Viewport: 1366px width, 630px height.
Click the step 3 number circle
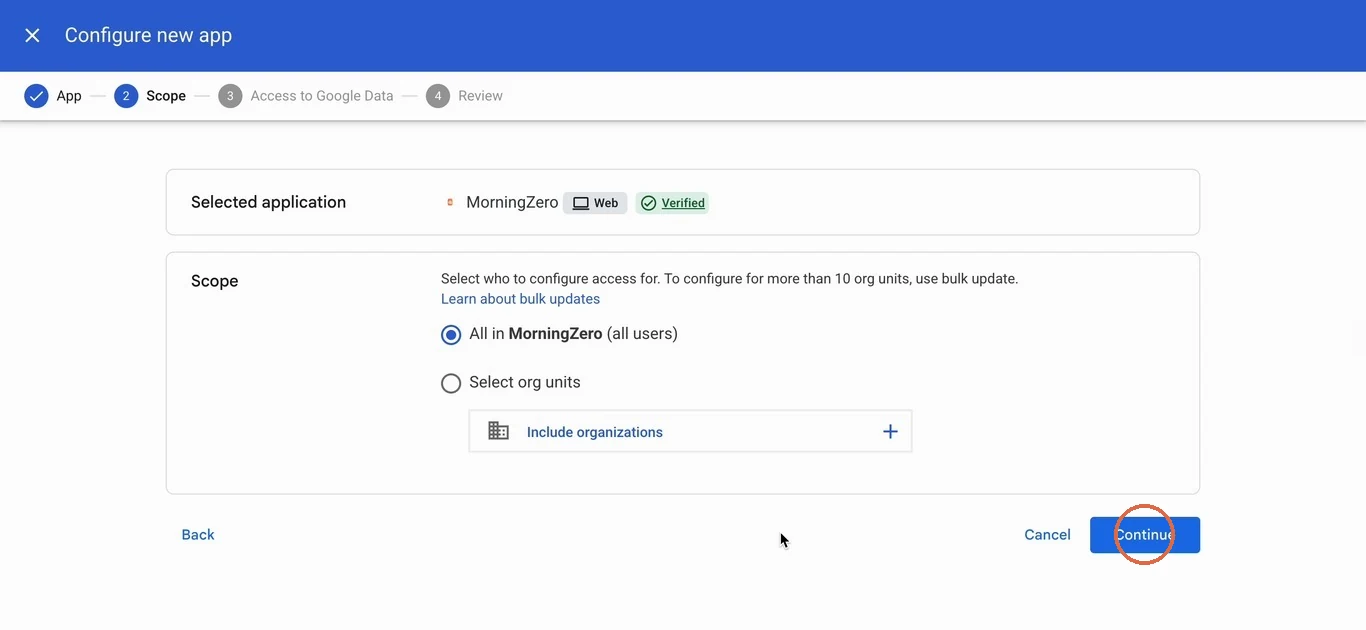pos(230,96)
